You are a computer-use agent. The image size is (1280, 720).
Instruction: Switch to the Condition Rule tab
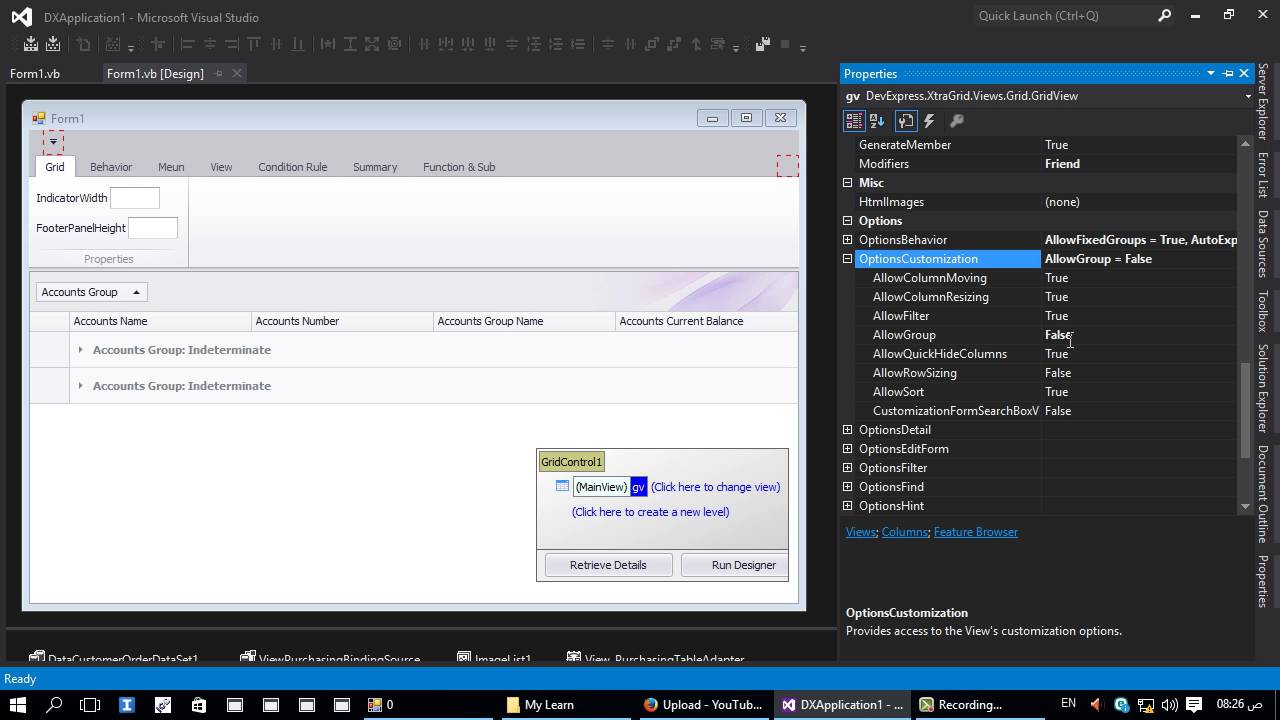pyautogui.click(x=292, y=167)
